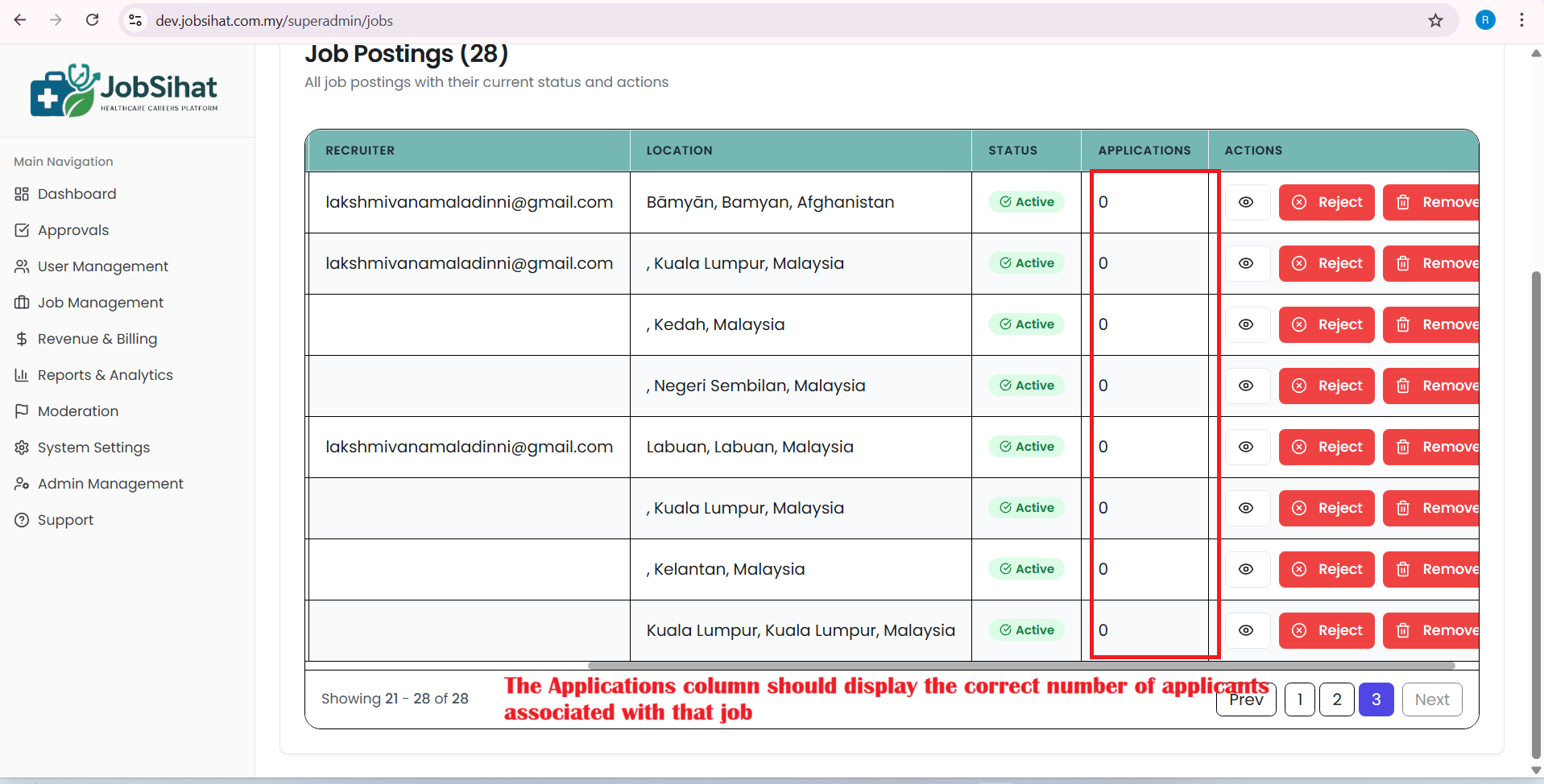Reload the page with the browser refresh icon

93,20
